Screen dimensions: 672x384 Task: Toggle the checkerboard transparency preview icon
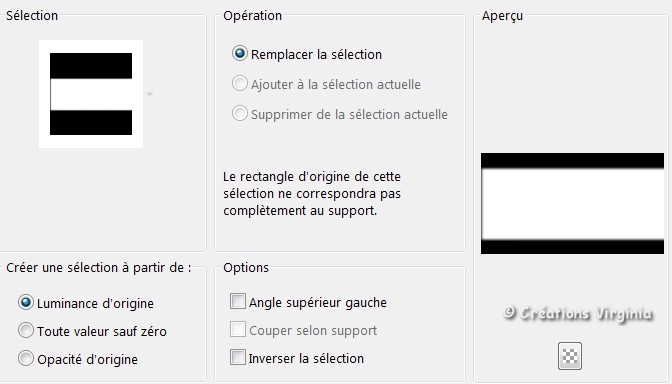click(570, 356)
